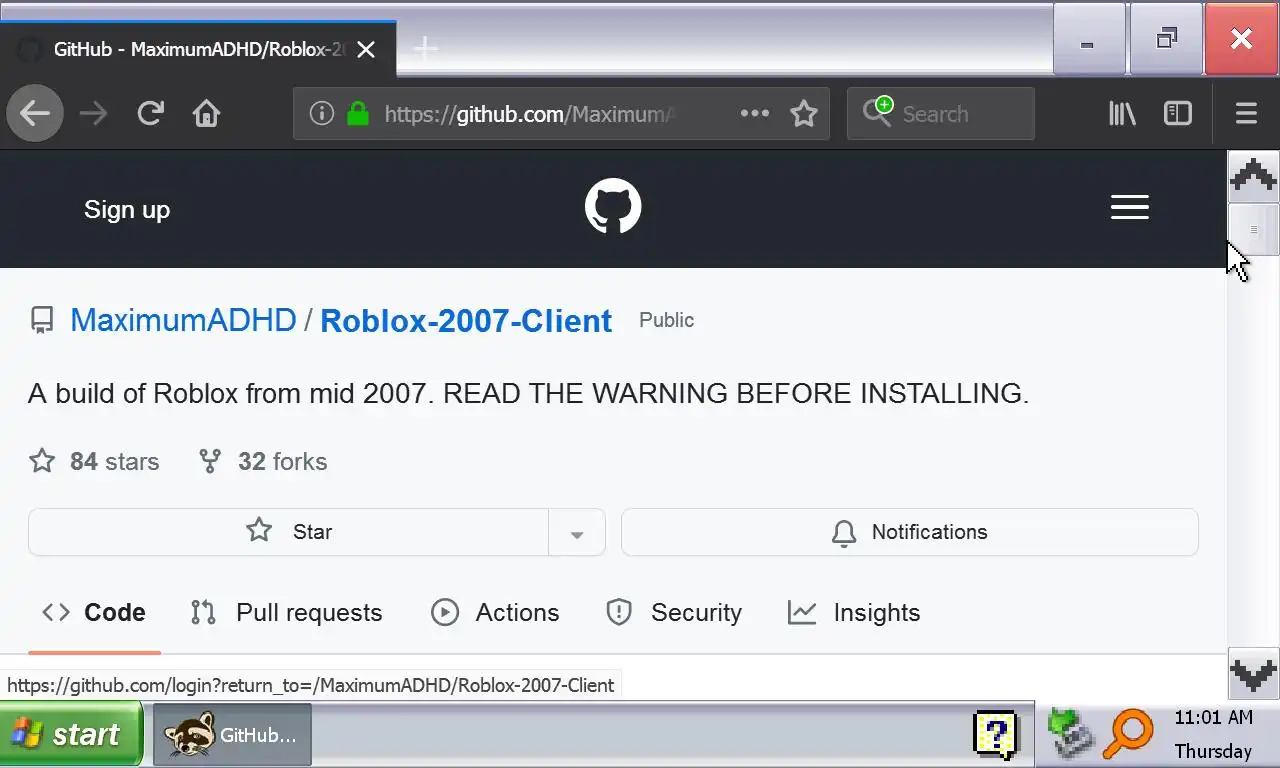1280x768 pixels.
Task: Open page actions three-dots menu
Action: point(755,113)
